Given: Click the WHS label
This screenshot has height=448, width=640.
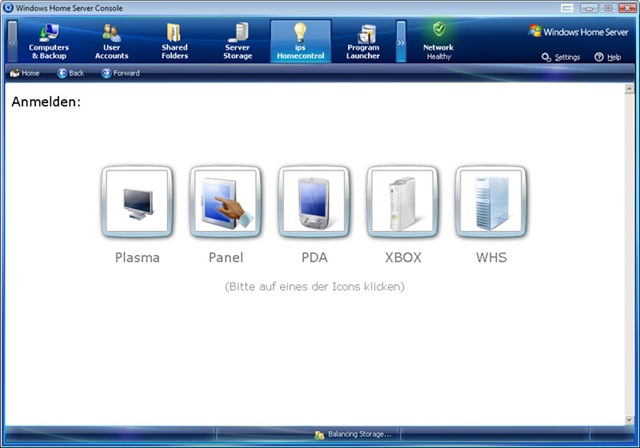Looking at the screenshot, I should coord(491,257).
